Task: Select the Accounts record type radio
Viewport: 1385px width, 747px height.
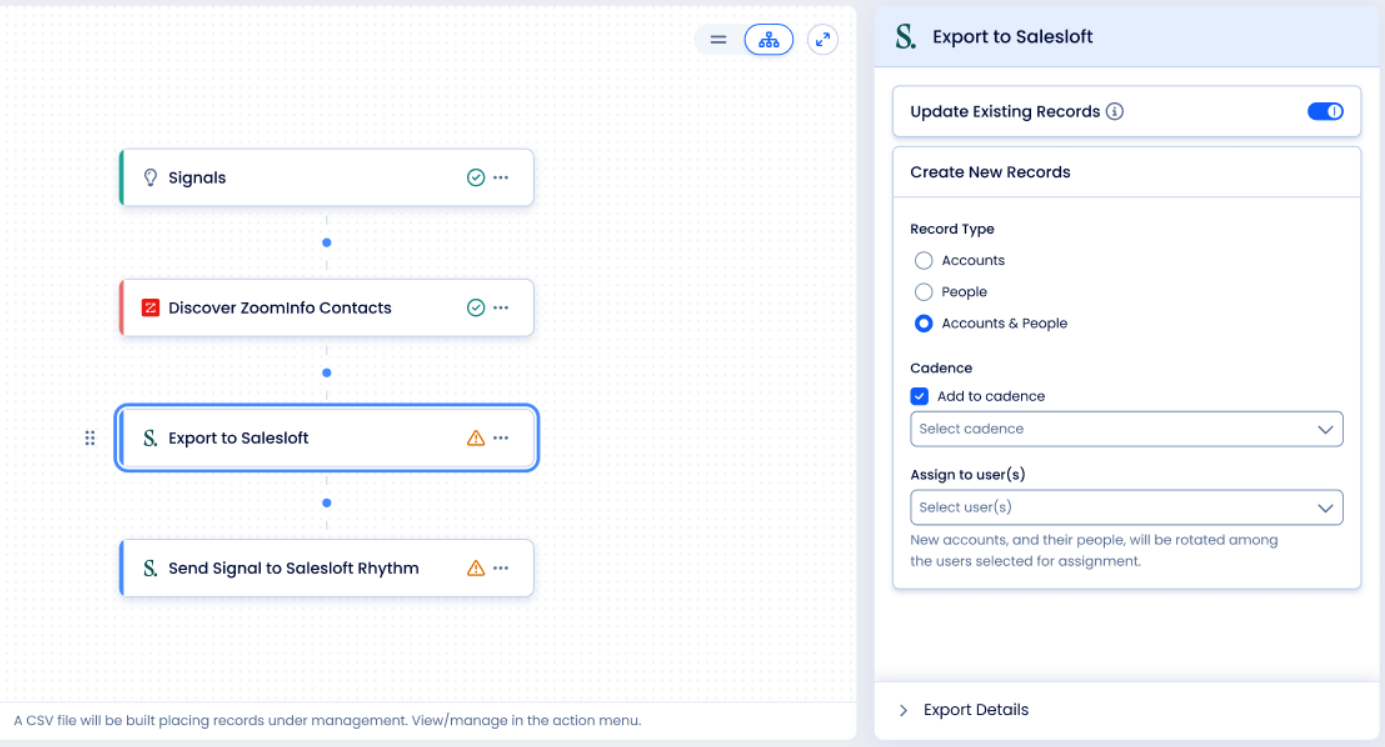Action: 924,260
